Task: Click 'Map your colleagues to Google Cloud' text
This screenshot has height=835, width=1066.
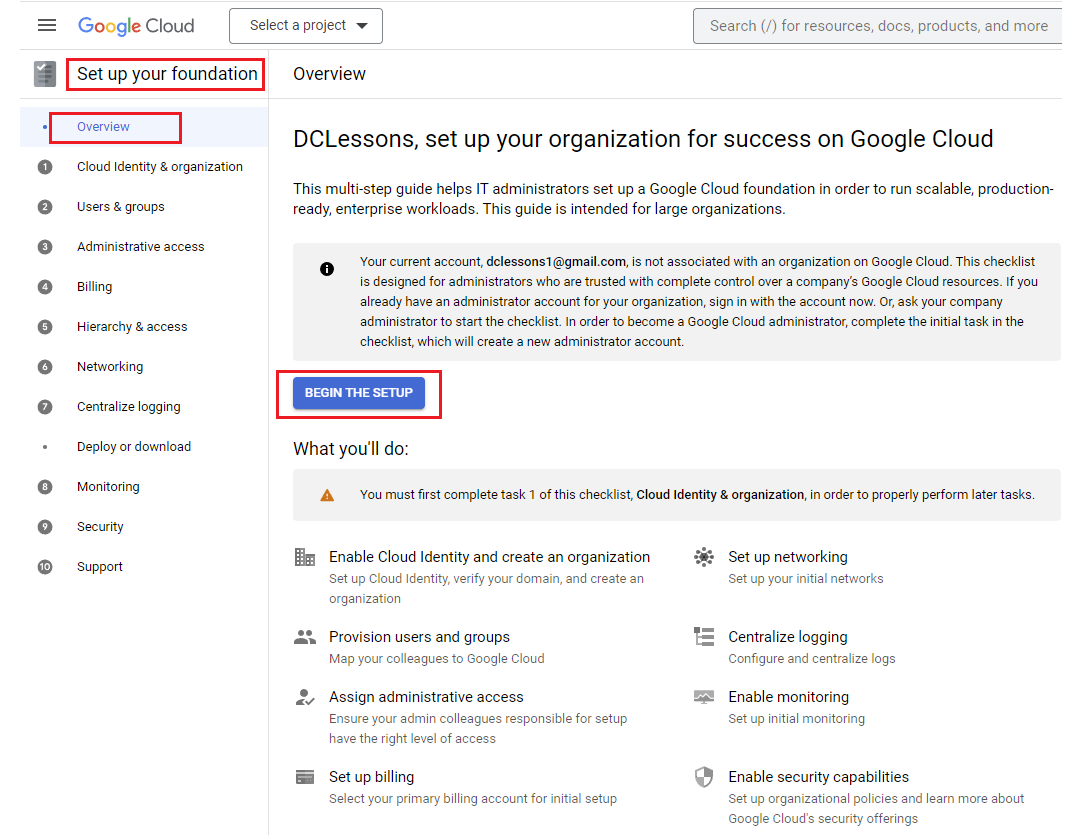Action: (436, 659)
